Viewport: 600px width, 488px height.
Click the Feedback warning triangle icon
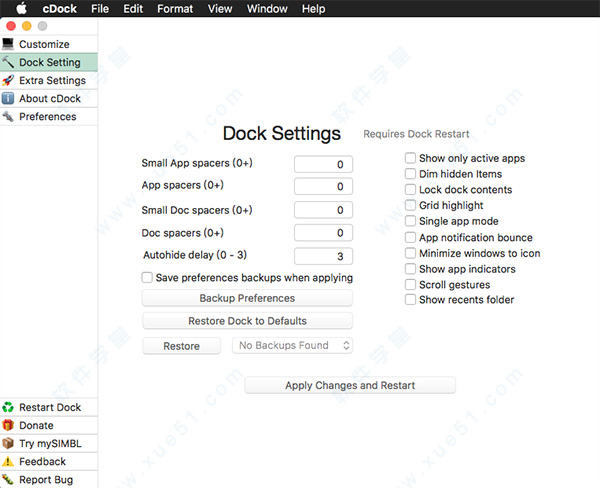pos(8,462)
